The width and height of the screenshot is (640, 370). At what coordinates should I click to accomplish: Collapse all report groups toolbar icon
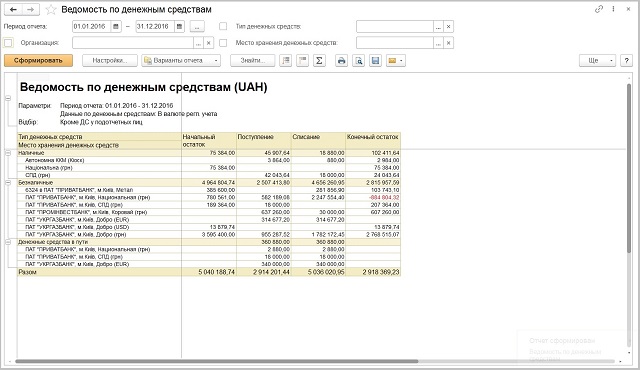[x=302, y=61]
